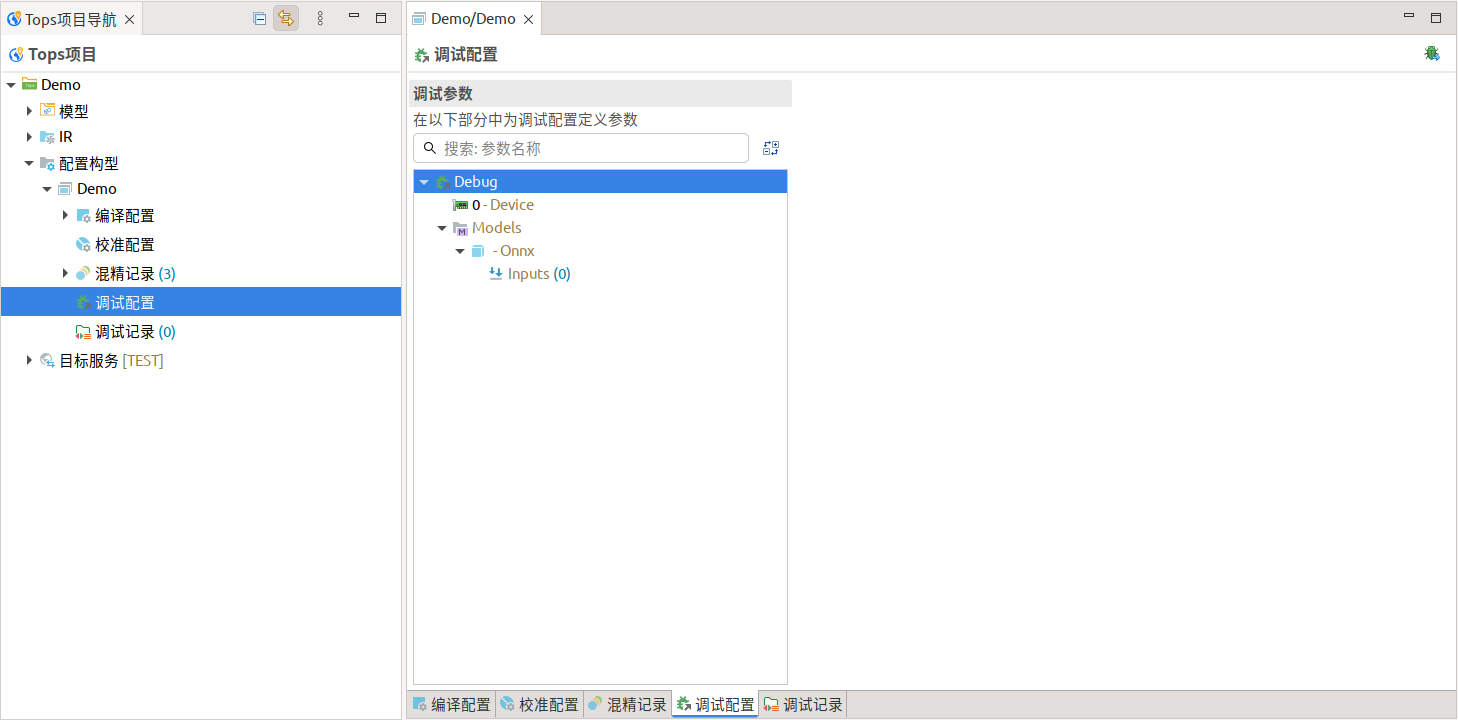Image resolution: width=1458 pixels, height=720 pixels.
Task: Maximize the Tops项目导航 panel
Action: tap(381, 17)
